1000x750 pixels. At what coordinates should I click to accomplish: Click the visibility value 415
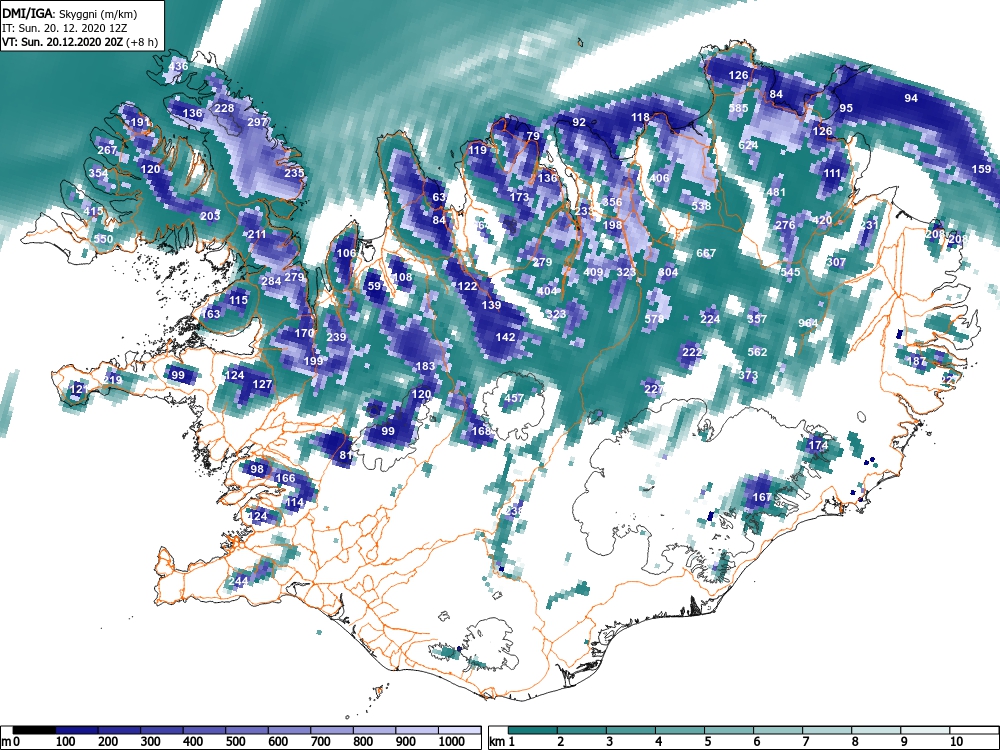pyautogui.click(x=93, y=211)
